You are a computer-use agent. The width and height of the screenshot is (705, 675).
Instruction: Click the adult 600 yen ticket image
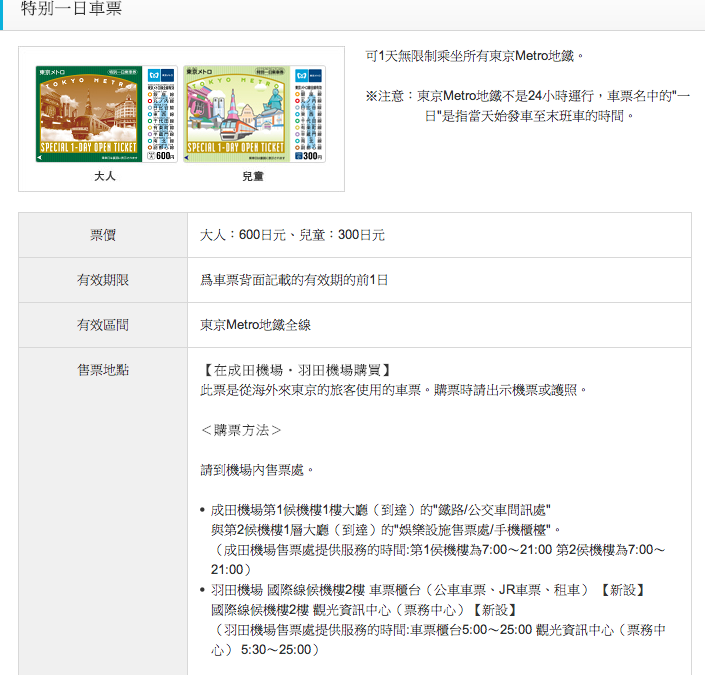(x=107, y=114)
